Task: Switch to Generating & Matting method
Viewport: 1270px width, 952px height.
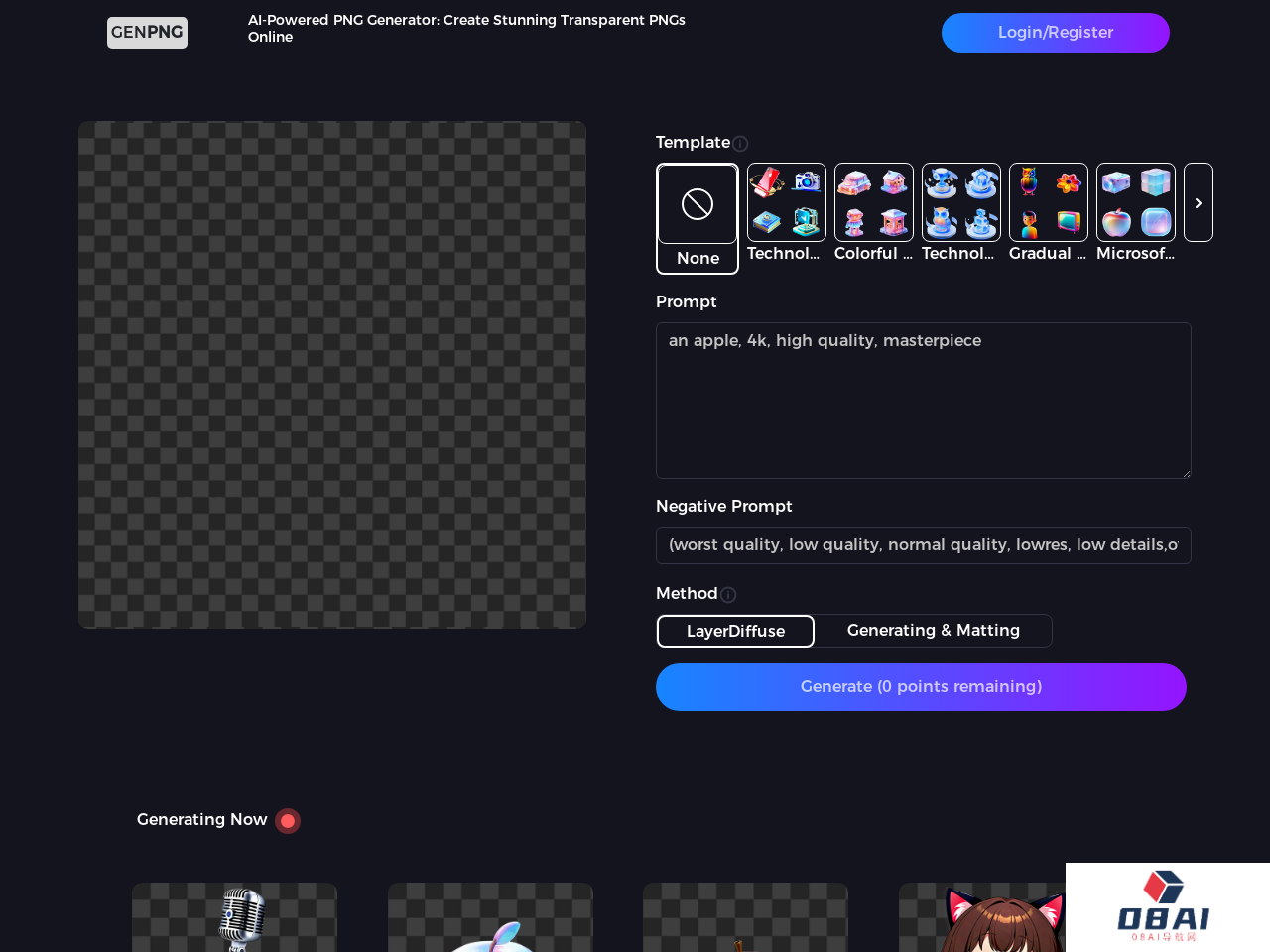Action: click(x=933, y=631)
